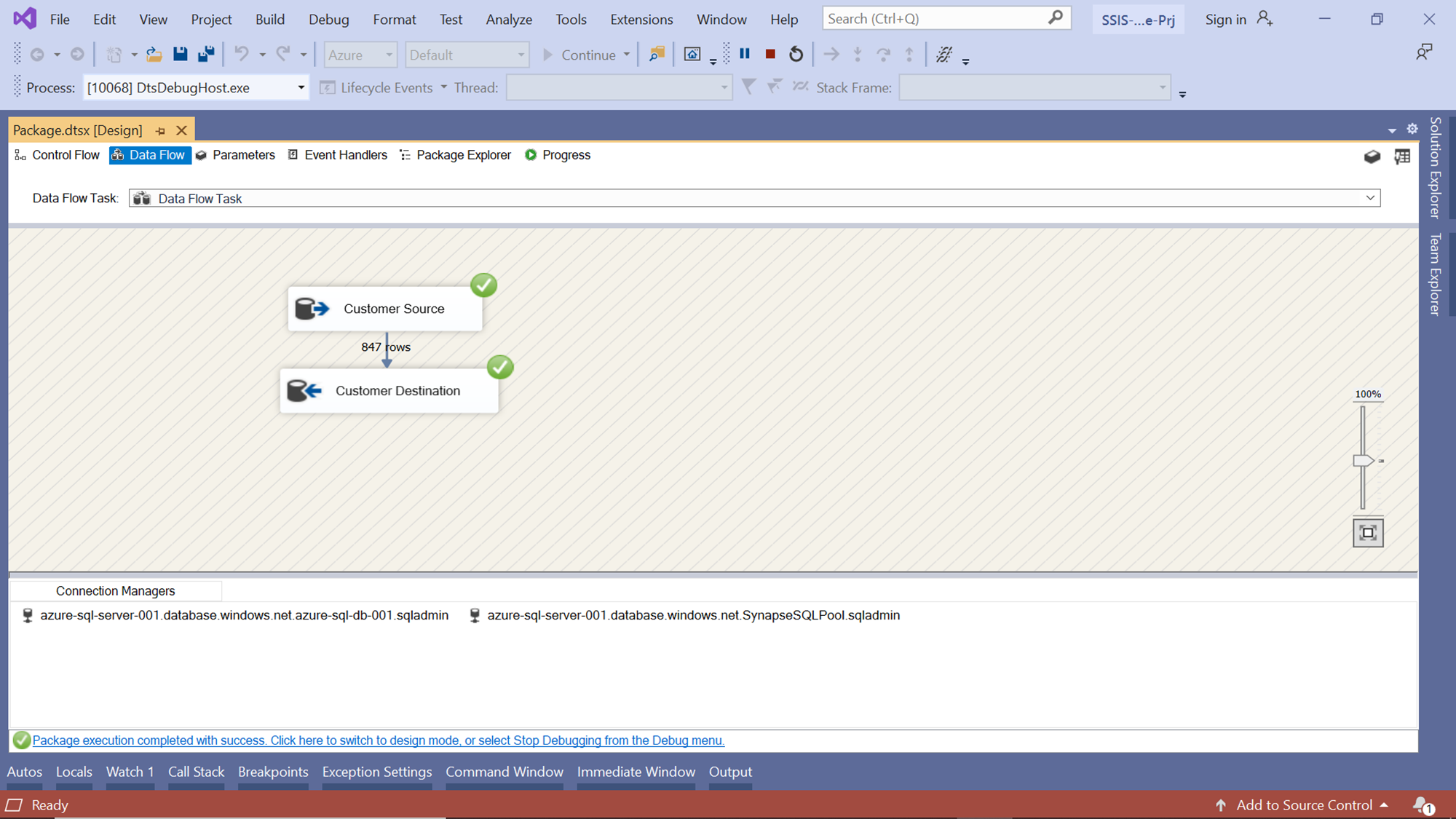Toggle pin on Package.dtsx tab
This screenshot has height=819, width=1456.
161,131
